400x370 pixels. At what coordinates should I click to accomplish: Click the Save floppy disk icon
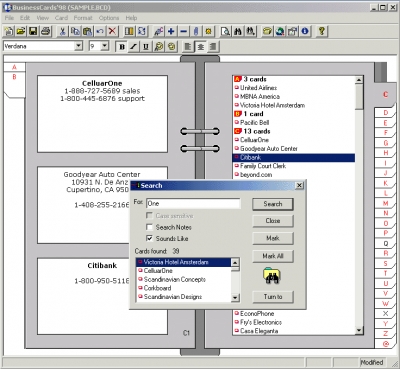click(x=33, y=31)
